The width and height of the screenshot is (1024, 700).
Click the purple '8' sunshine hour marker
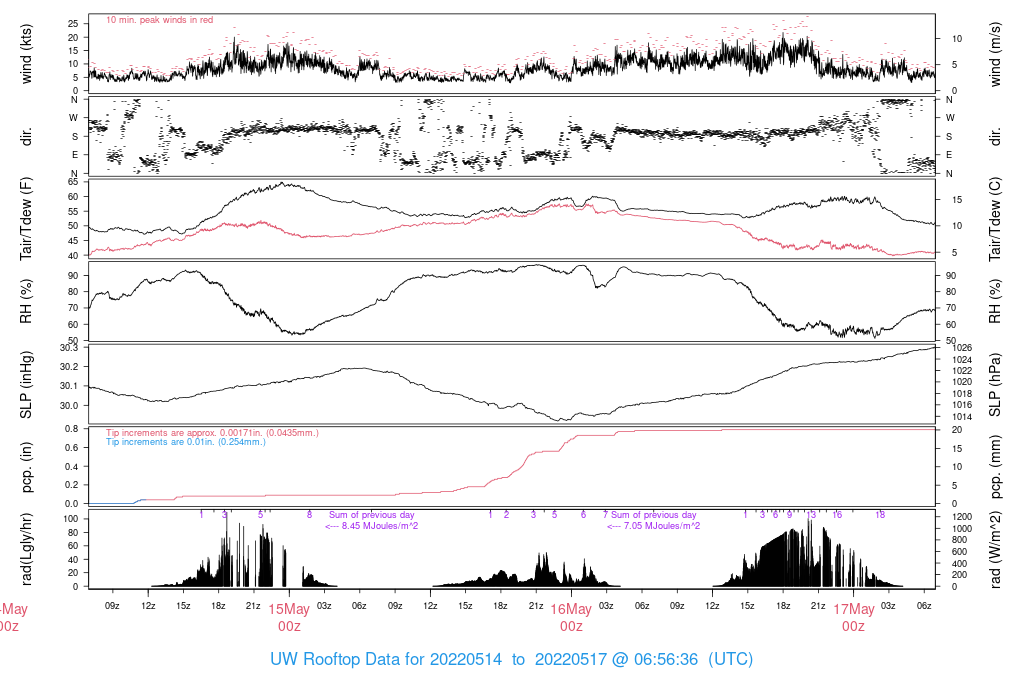click(x=310, y=515)
